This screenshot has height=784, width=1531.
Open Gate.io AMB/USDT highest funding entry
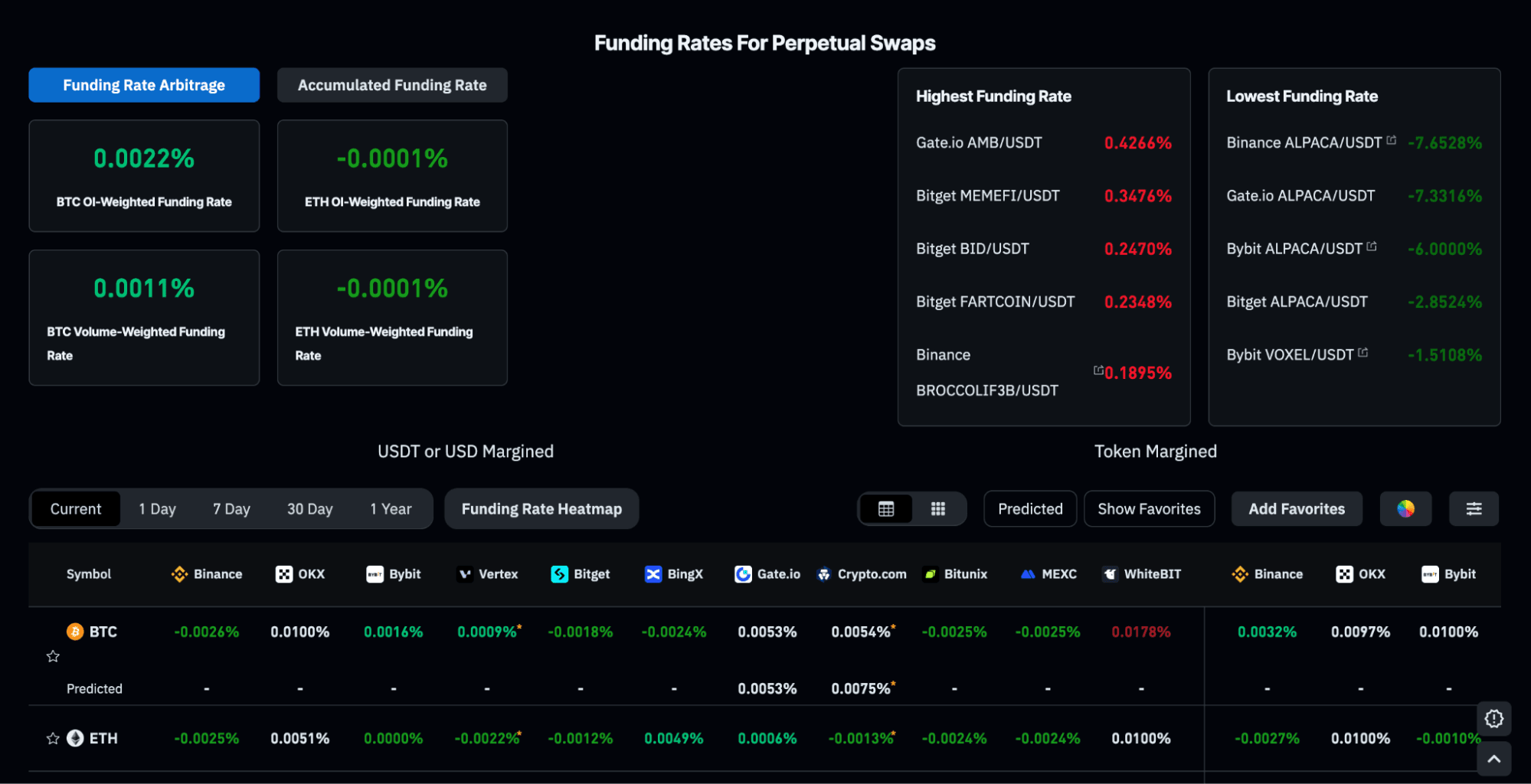(1044, 142)
